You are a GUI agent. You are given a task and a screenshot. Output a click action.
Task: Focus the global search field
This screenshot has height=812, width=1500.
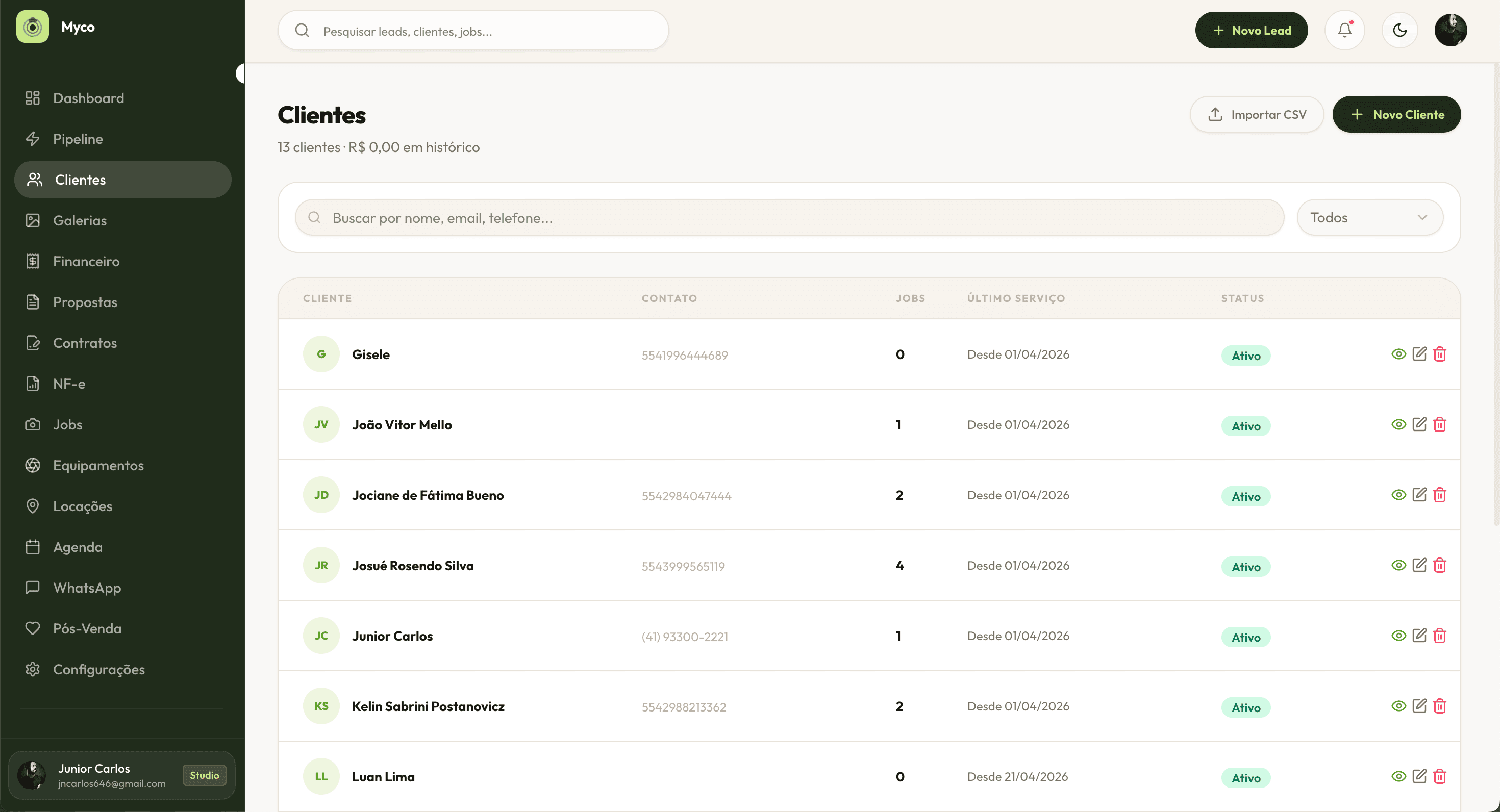(473, 30)
